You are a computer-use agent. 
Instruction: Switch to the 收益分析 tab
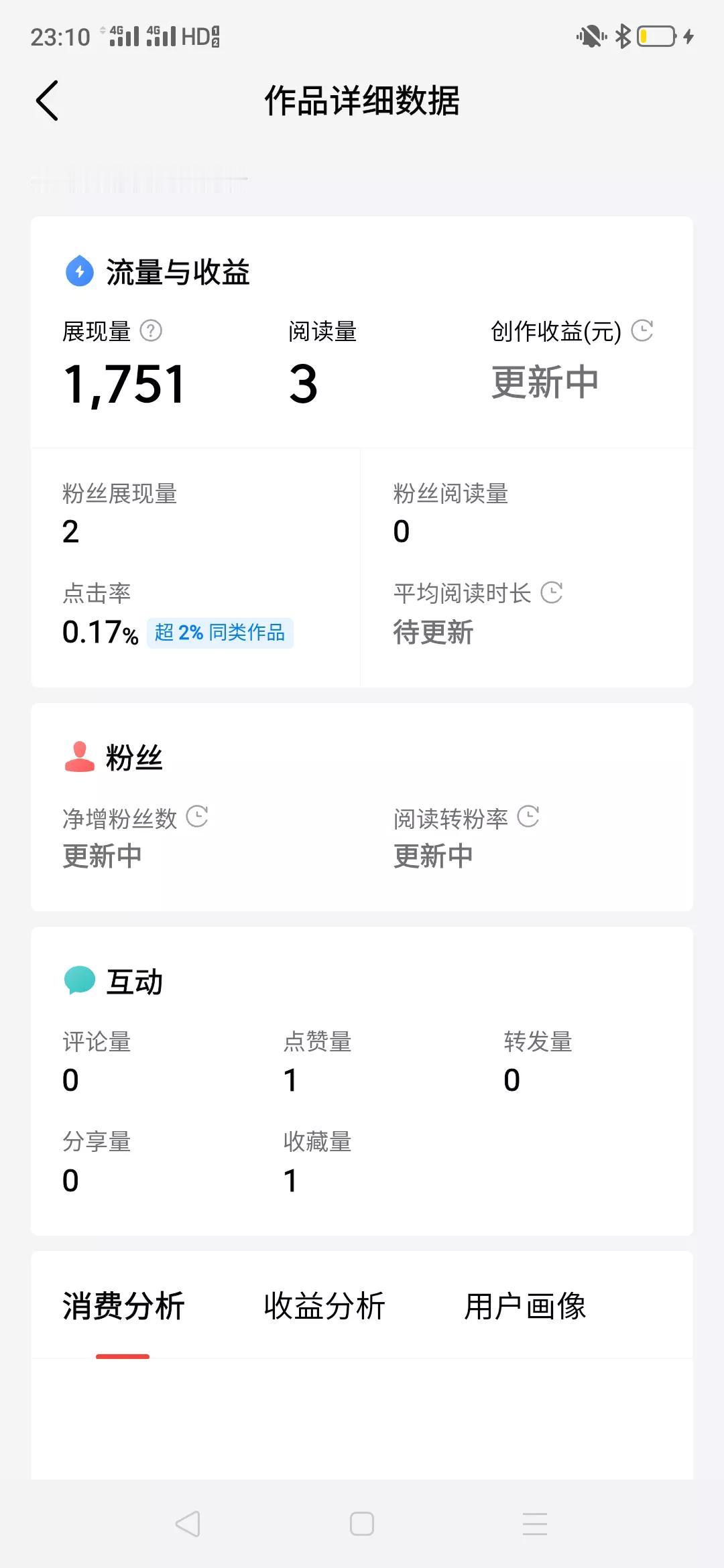324,1306
